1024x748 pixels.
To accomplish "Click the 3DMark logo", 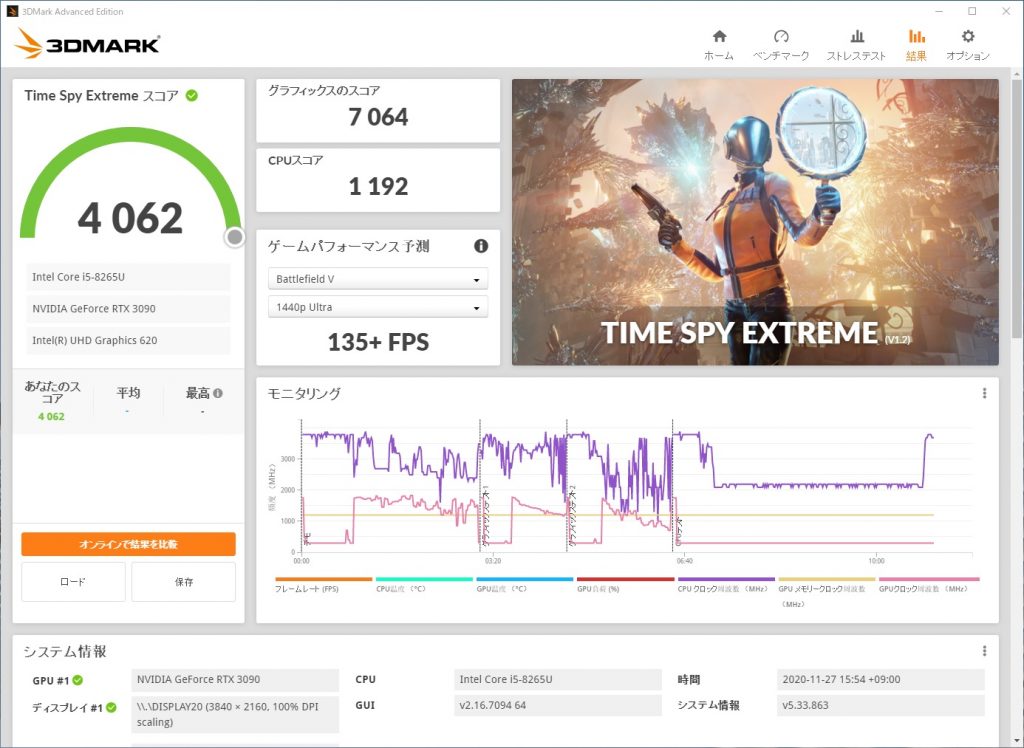I will tap(87, 43).
